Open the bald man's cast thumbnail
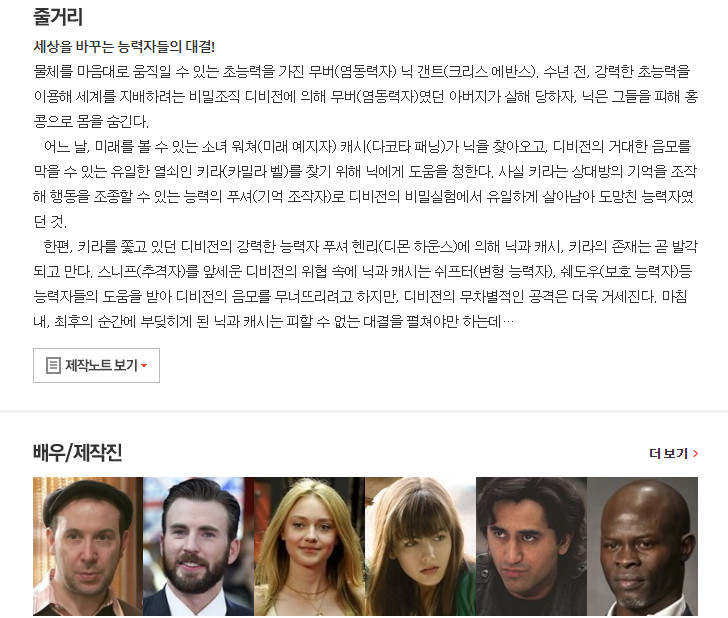The height and width of the screenshot is (618, 728). click(642, 546)
